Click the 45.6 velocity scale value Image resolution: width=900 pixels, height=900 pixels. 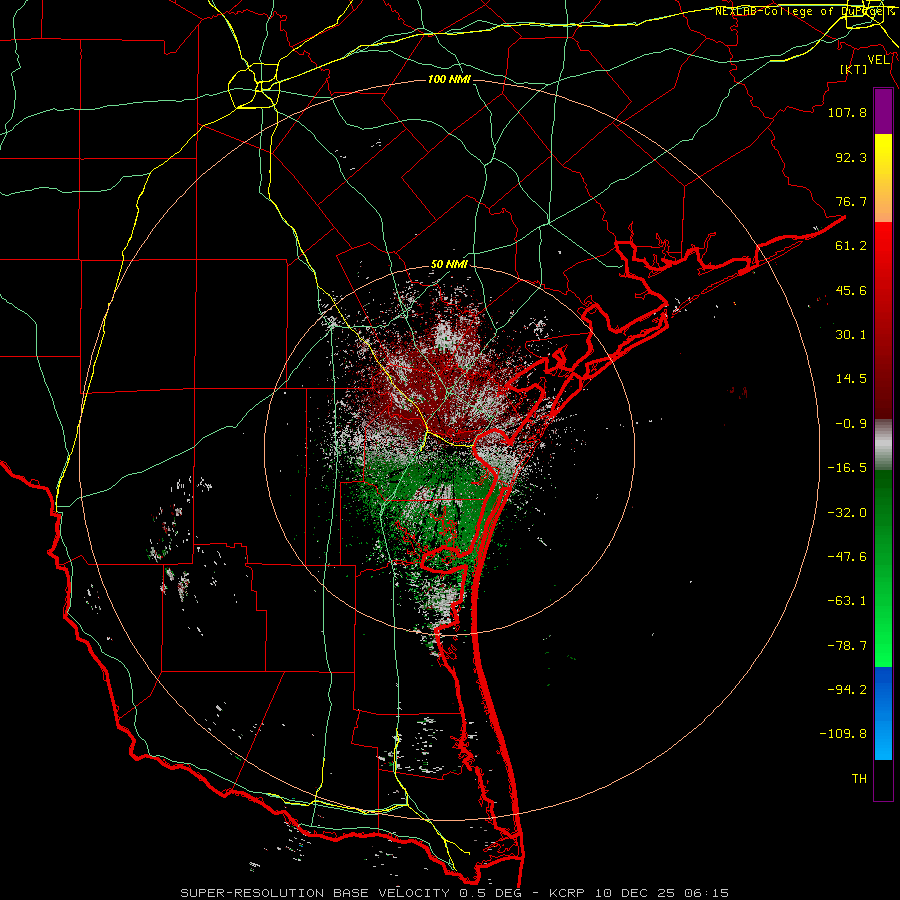click(x=851, y=290)
